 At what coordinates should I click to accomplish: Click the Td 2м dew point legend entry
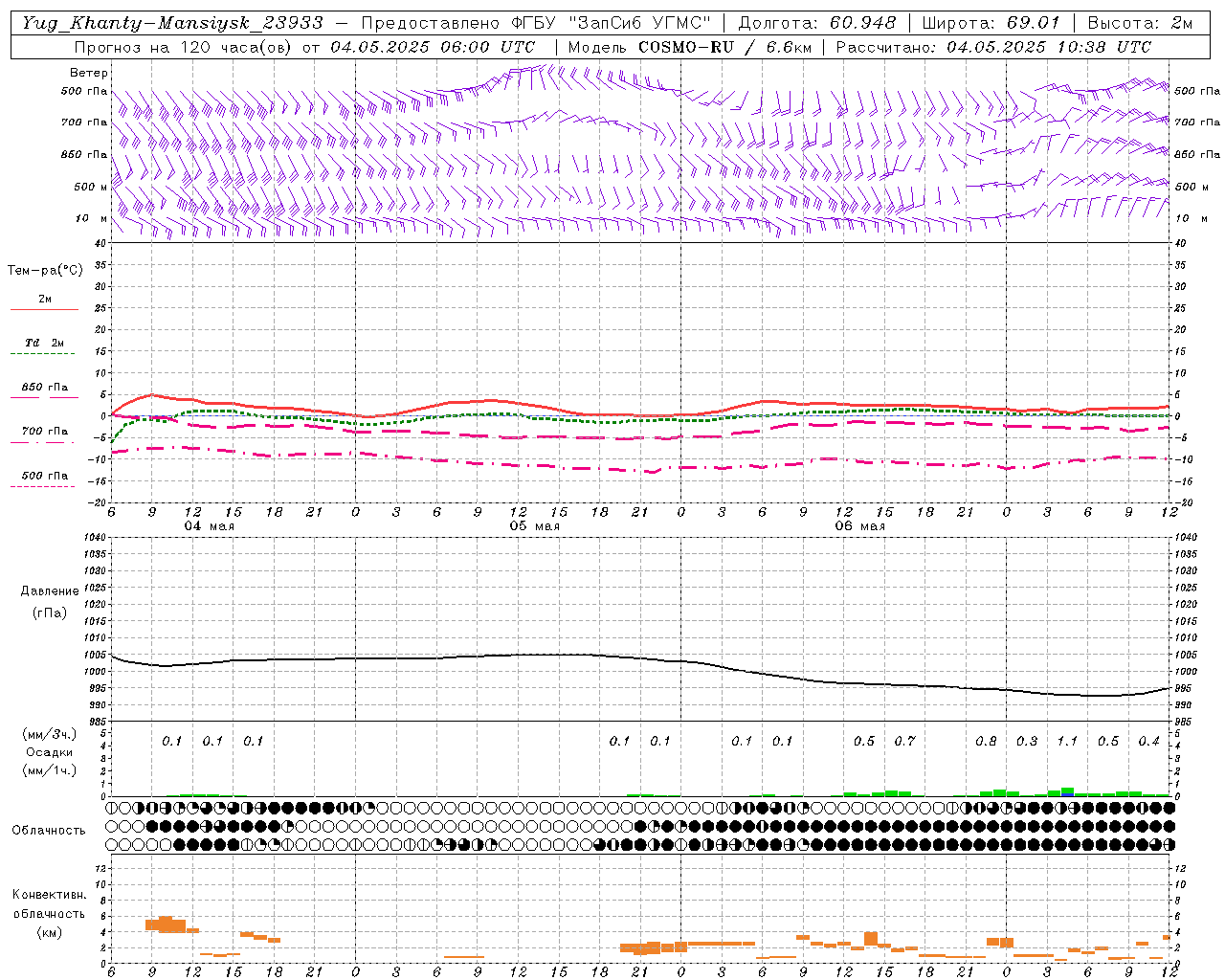(x=45, y=343)
